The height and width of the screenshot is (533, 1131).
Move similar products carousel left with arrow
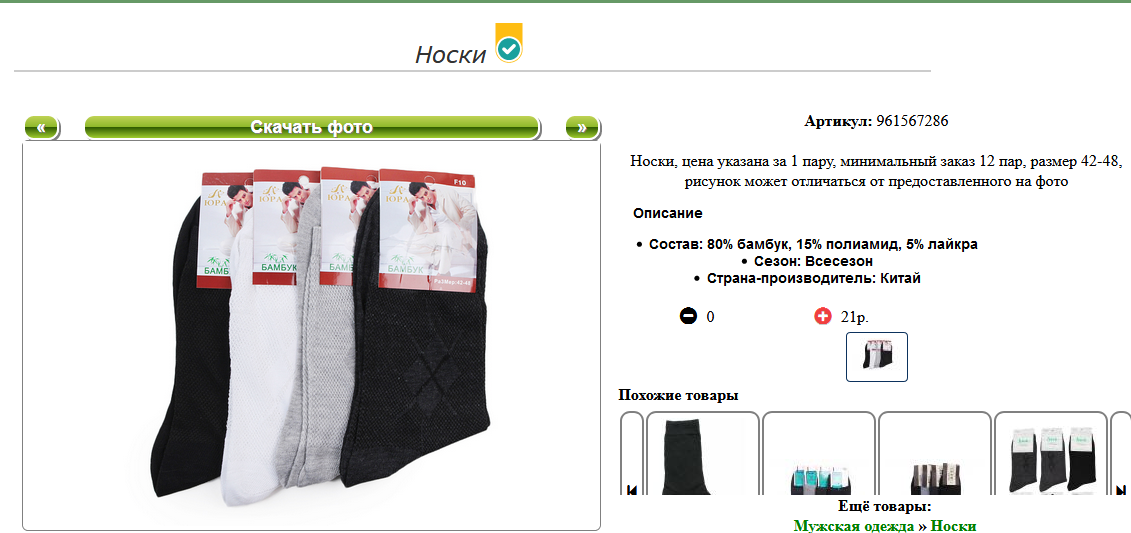(x=632, y=490)
